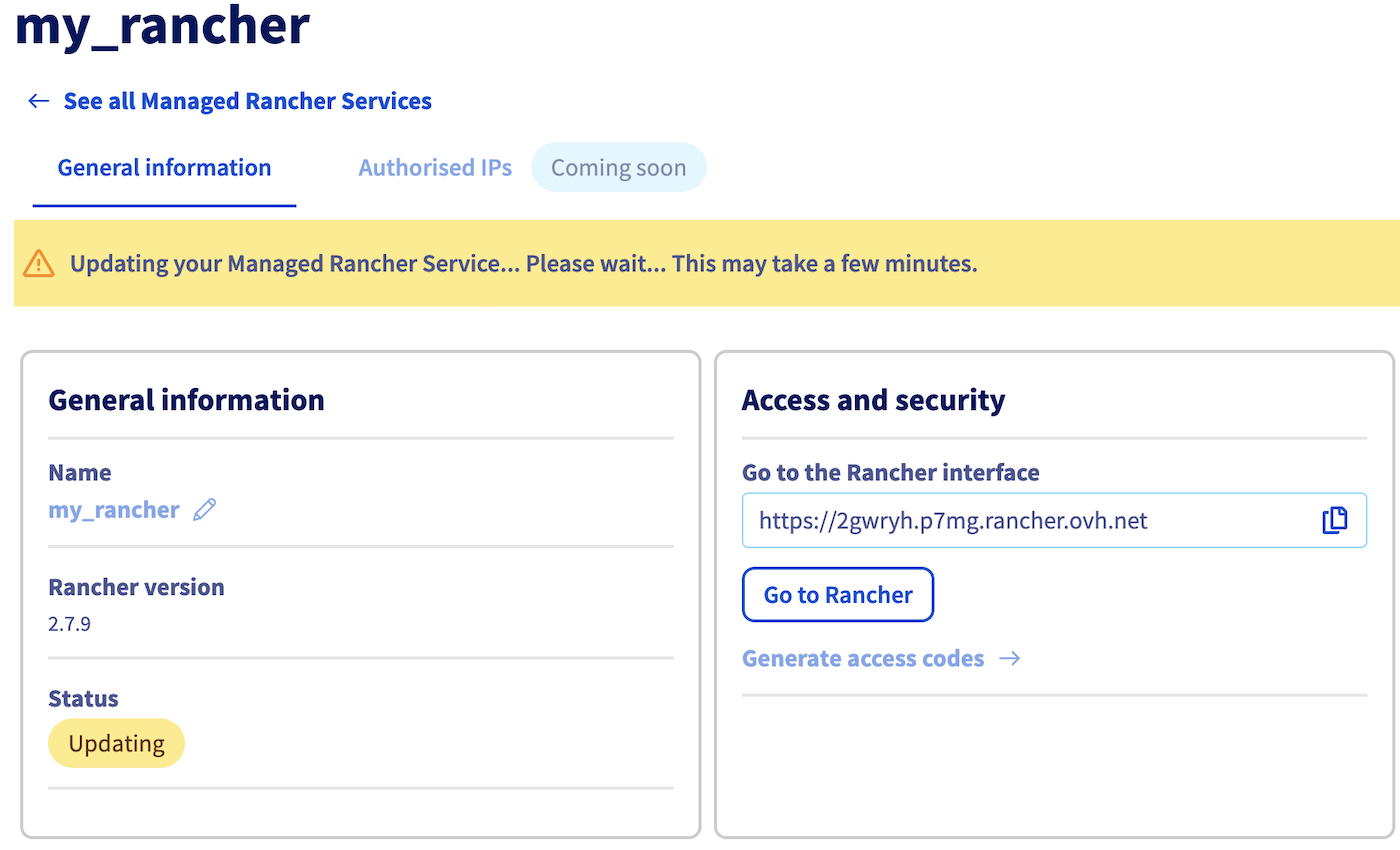This screenshot has height=850, width=1400.
Task: Click the Access and security section title
Action: 873,399
